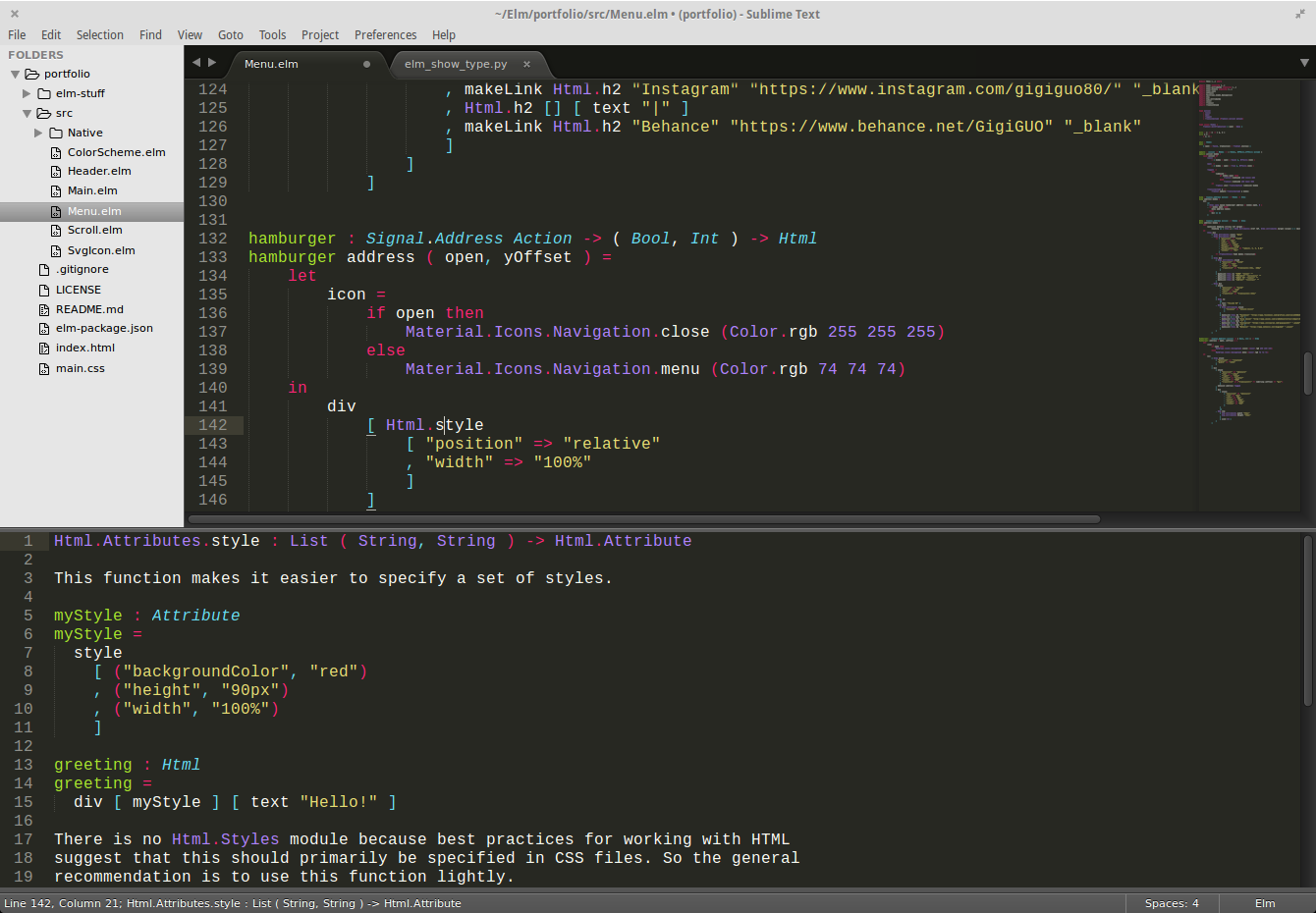Click the elm-package.json file icon

(x=44, y=329)
